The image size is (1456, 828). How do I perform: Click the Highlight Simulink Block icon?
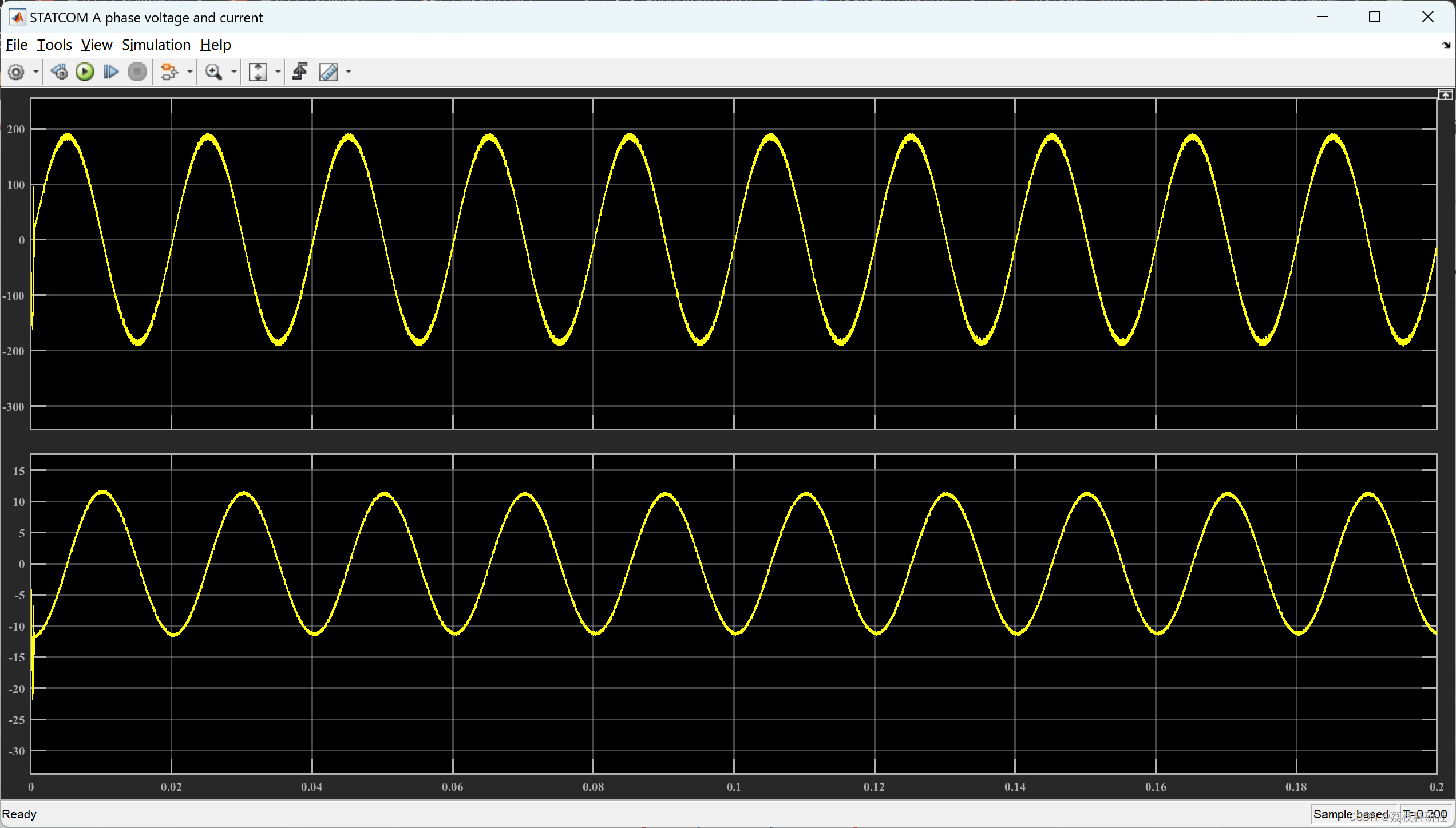click(169, 72)
